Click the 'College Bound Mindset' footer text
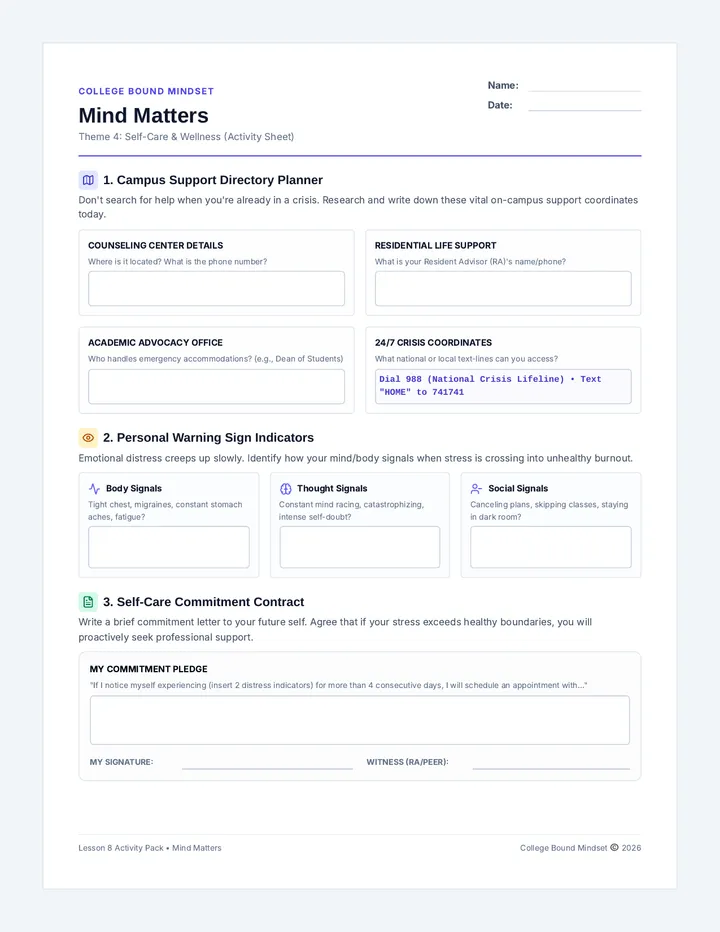 (564, 848)
